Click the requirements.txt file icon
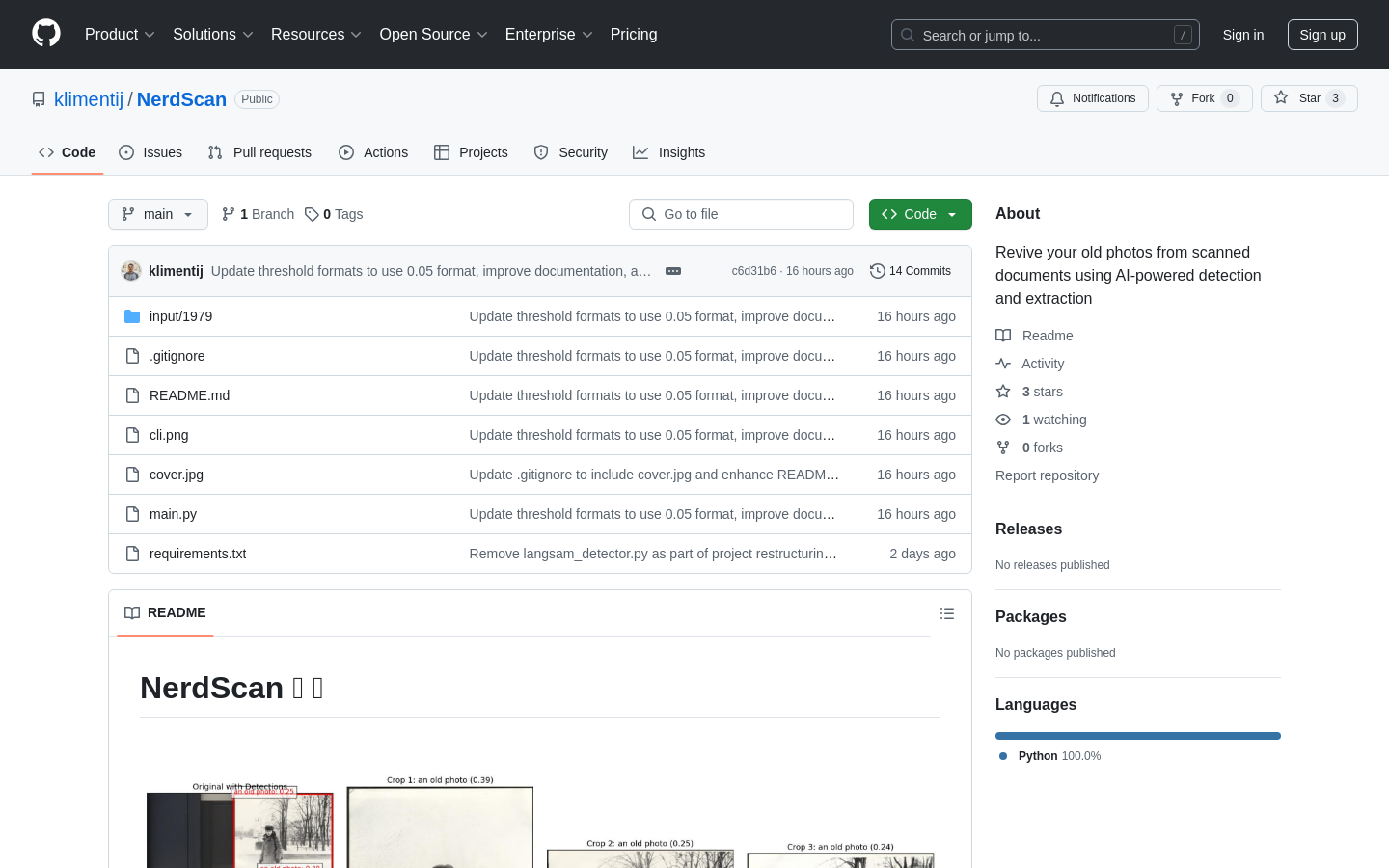This screenshot has width=1389, height=868. 132,554
